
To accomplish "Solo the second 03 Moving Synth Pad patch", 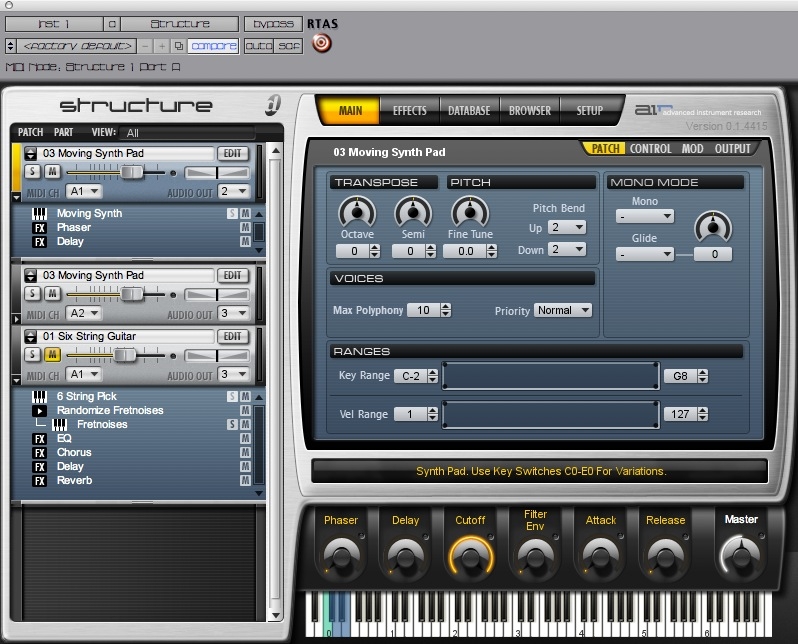I will point(33,294).
